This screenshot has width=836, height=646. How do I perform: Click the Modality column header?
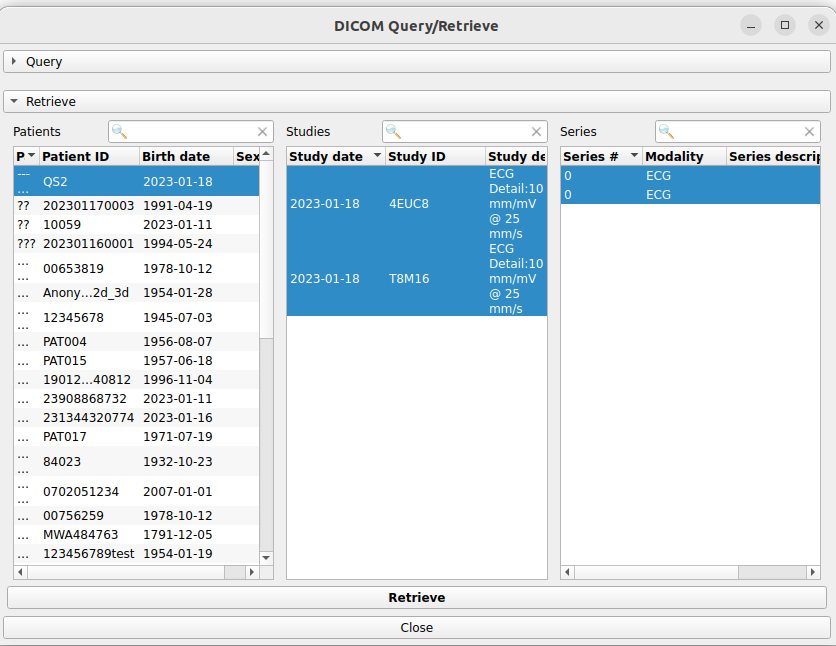[x=674, y=157]
